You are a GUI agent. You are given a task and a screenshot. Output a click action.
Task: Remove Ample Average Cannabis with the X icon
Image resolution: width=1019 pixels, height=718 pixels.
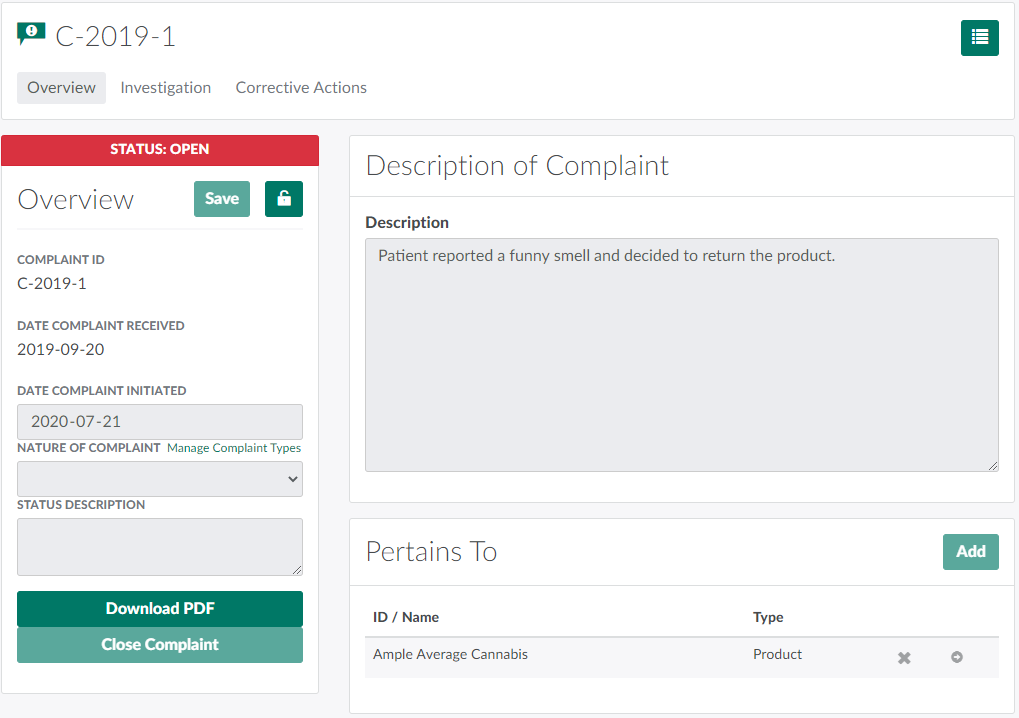pos(904,658)
